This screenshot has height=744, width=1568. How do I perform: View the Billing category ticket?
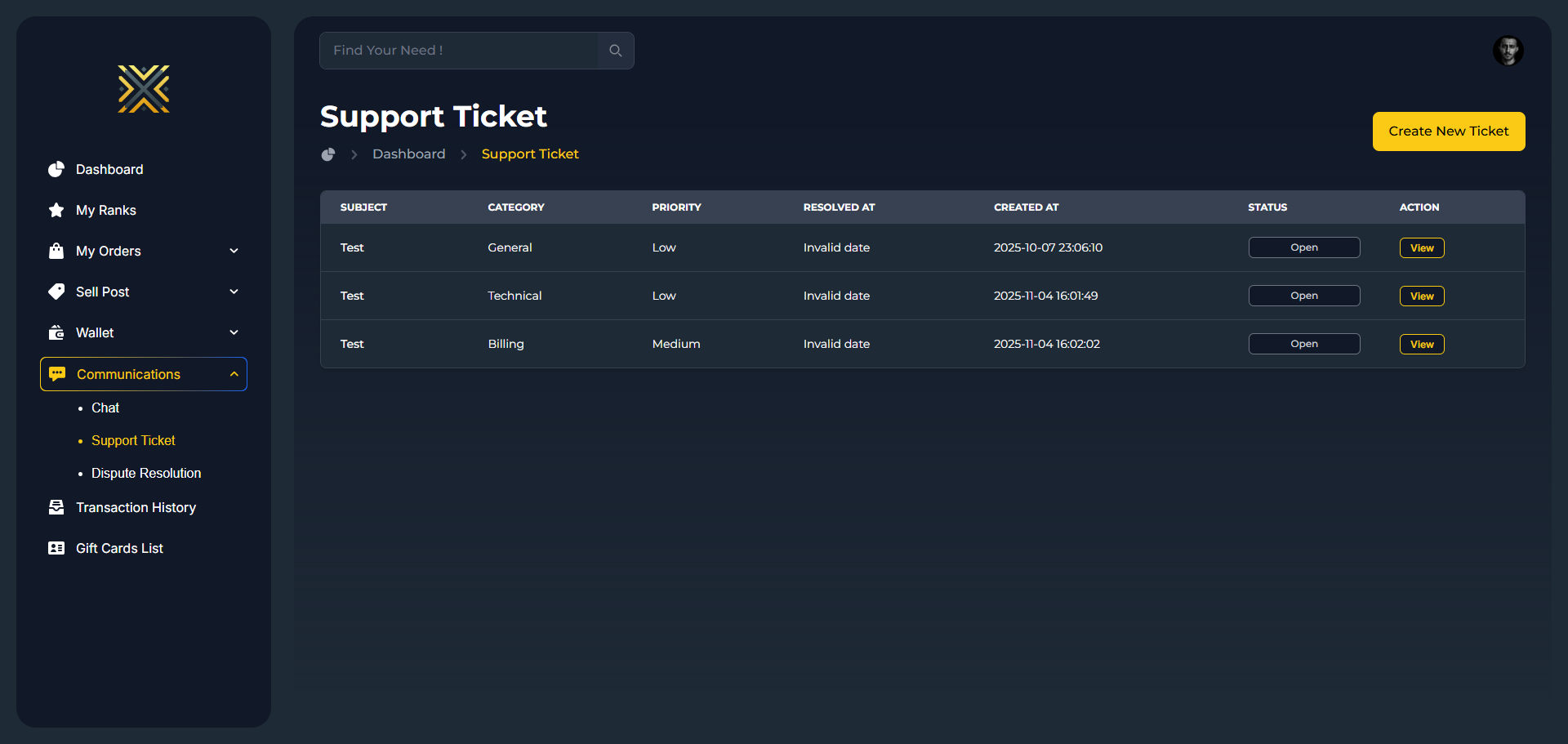(x=1421, y=344)
